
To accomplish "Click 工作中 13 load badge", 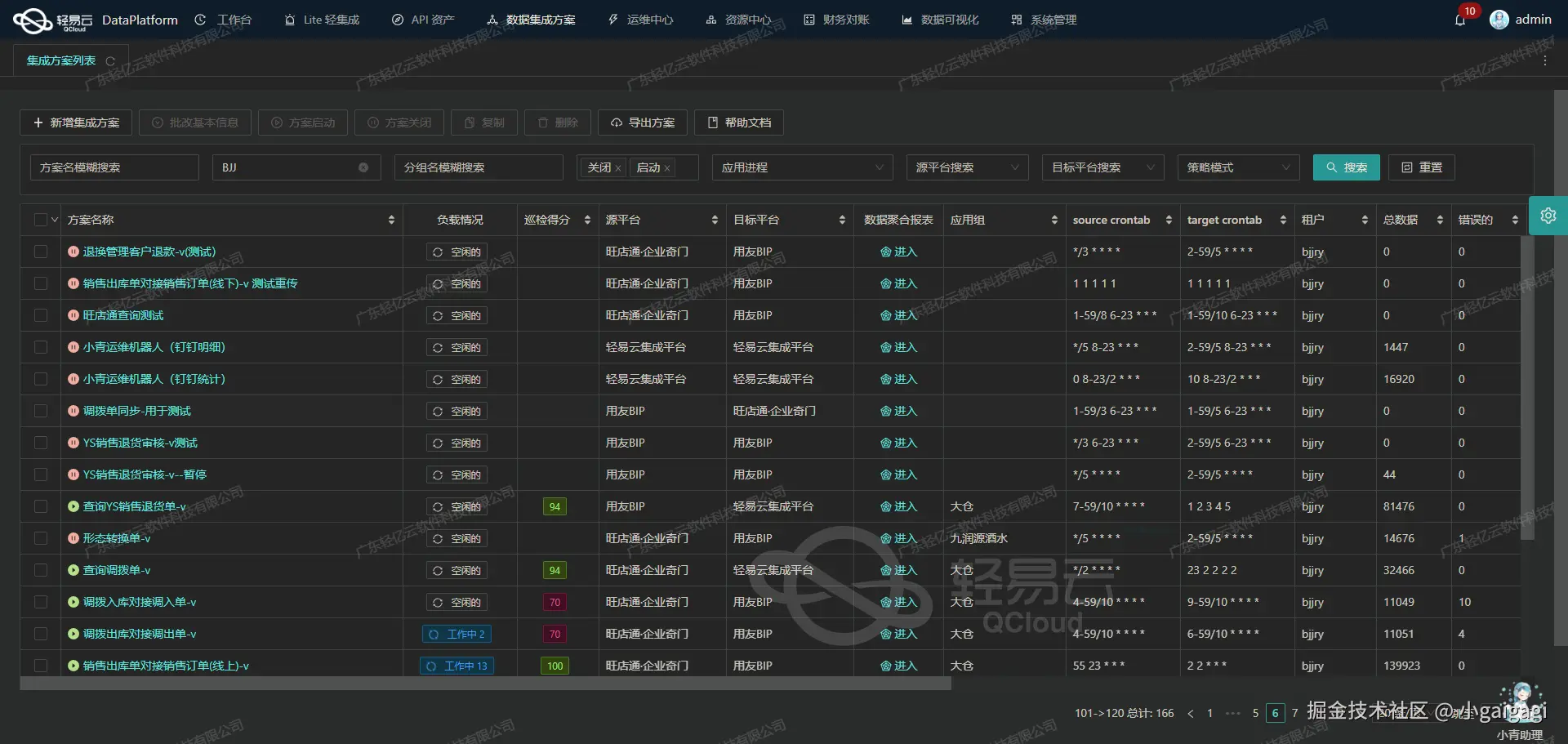I will pyautogui.click(x=457, y=666).
